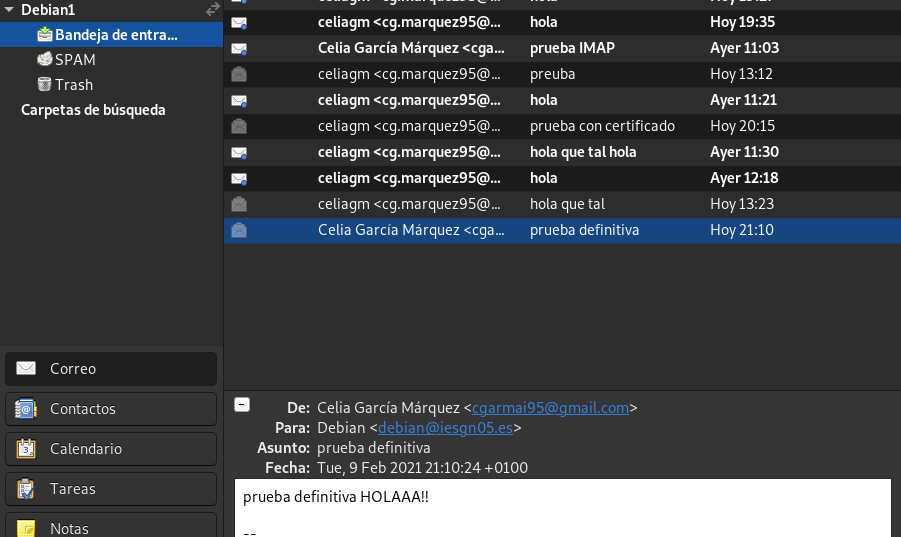The height and width of the screenshot is (537, 901).
Task: Select the 'prueba con certificado' message
Action: coord(602,126)
